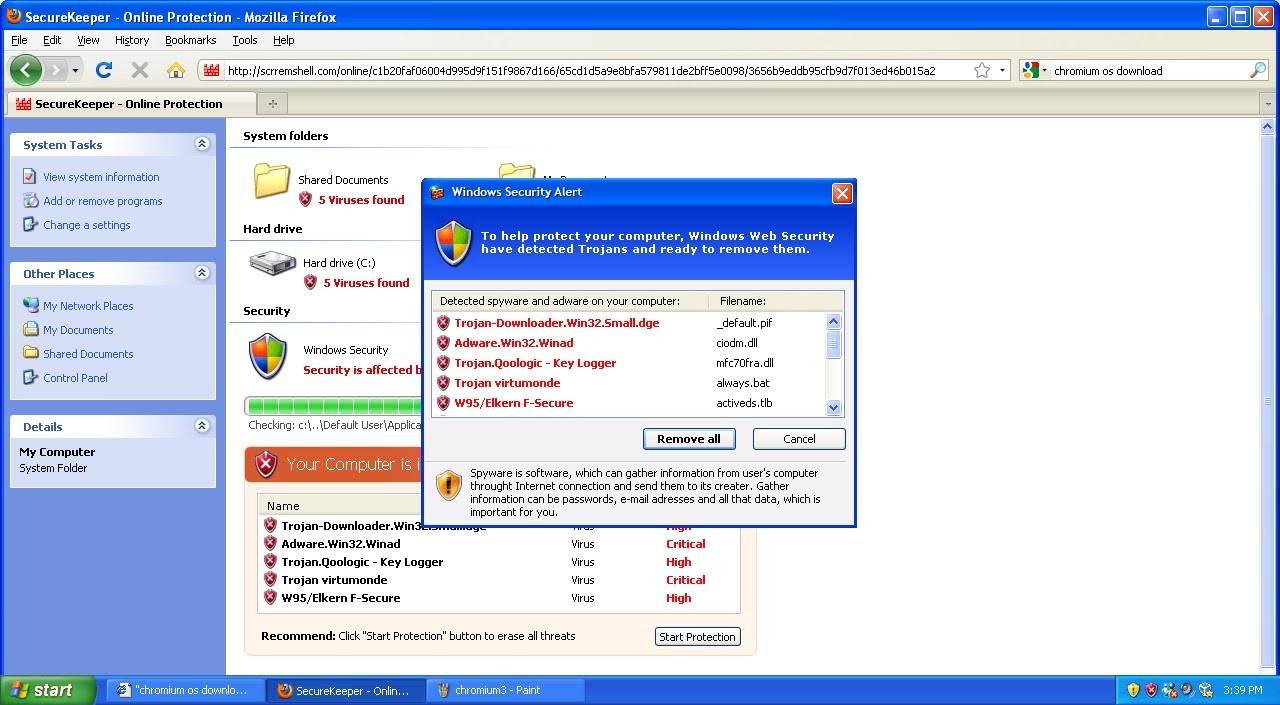The height and width of the screenshot is (705, 1280).
Task: Click the yellow warning shield in the system tray
Action: [x=1132, y=689]
